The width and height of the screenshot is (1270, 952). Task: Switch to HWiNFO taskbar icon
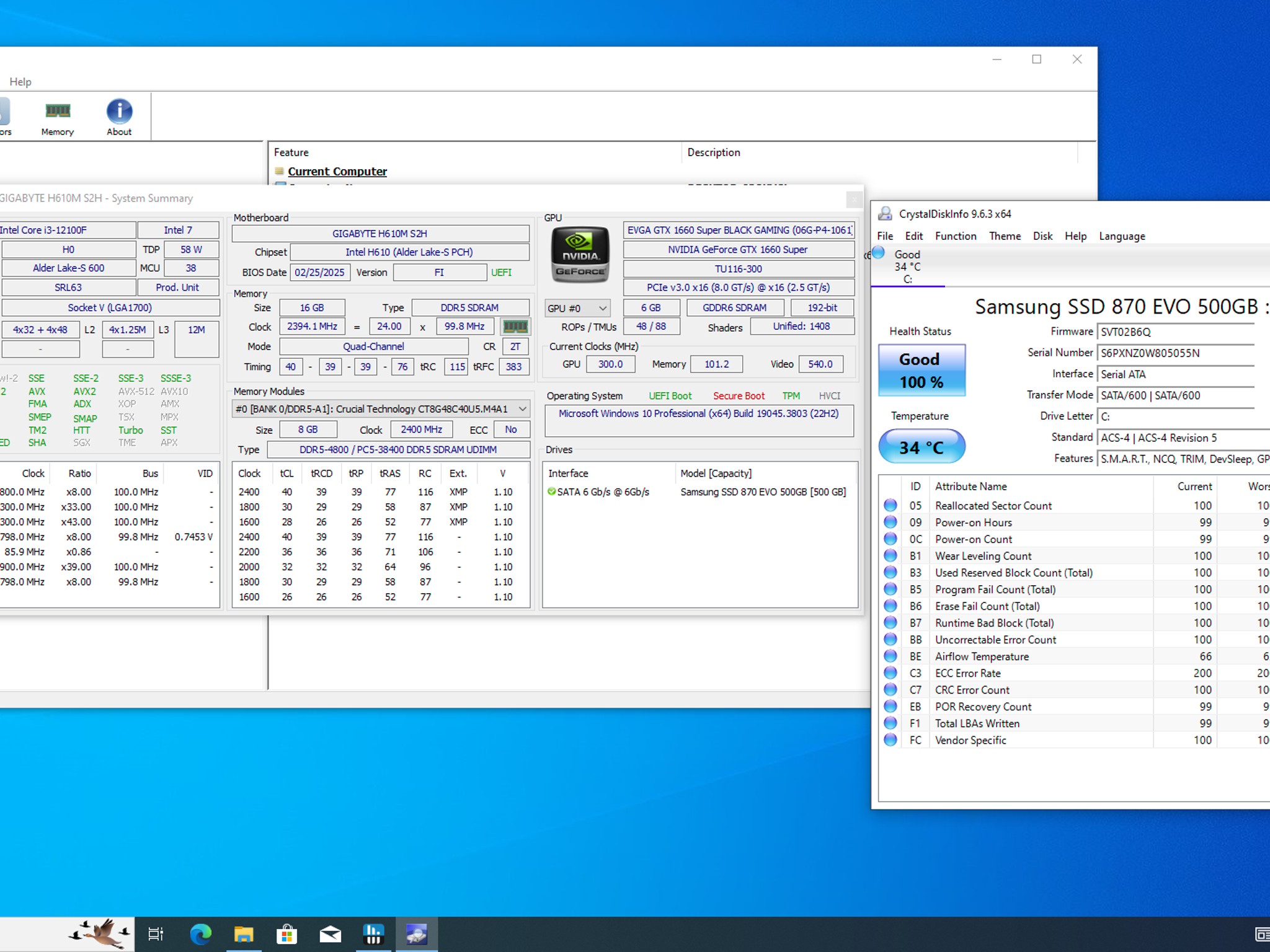point(373,934)
